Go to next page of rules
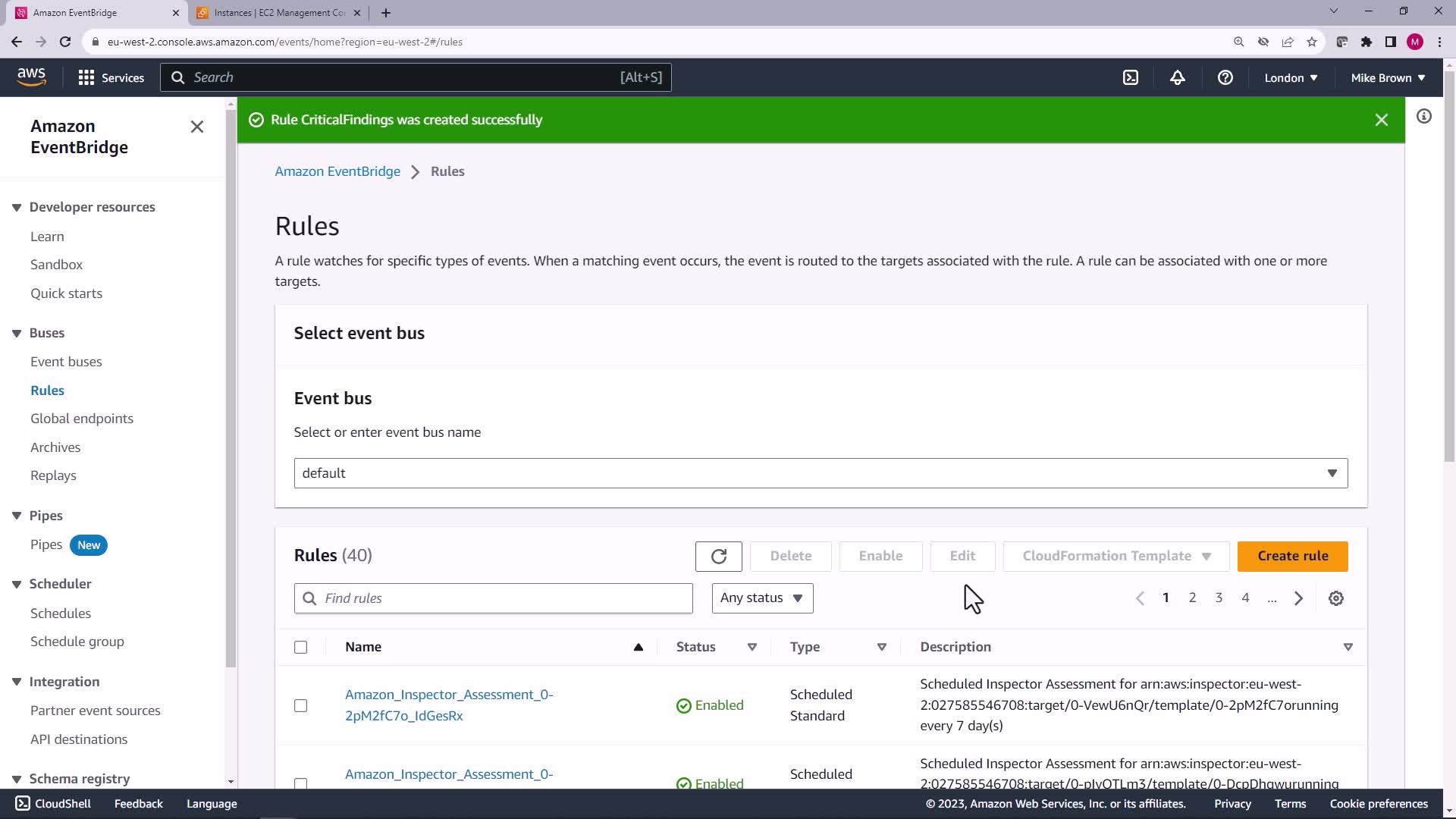This screenshot has height=819, width=1456. (x=1298, y=598)
